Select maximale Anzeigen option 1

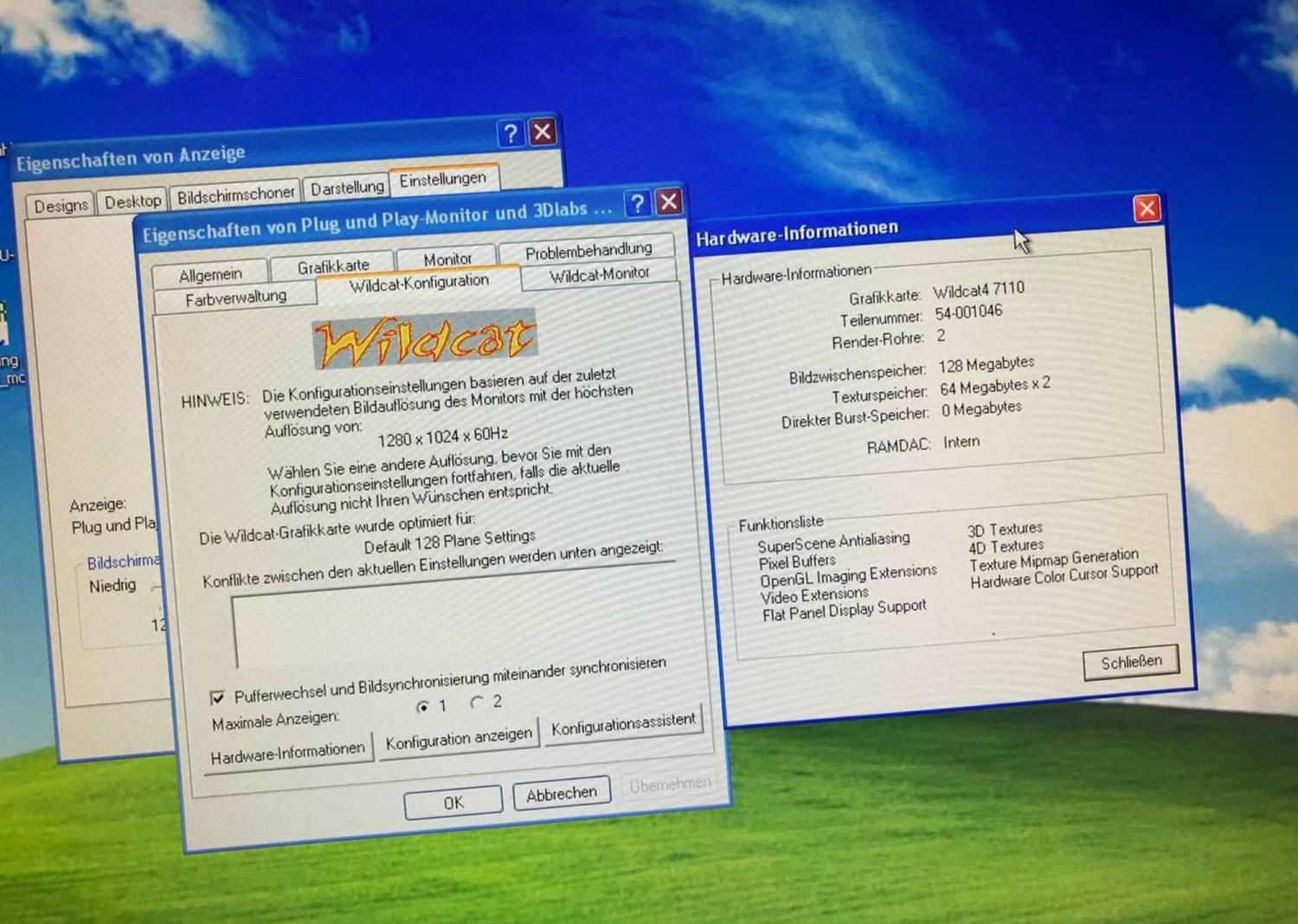[x=422, y=707]
